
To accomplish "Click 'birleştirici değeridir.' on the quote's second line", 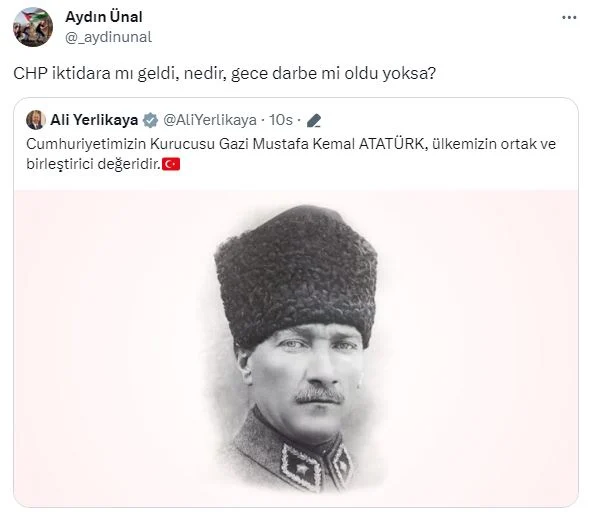I will (x=94, y=164).
